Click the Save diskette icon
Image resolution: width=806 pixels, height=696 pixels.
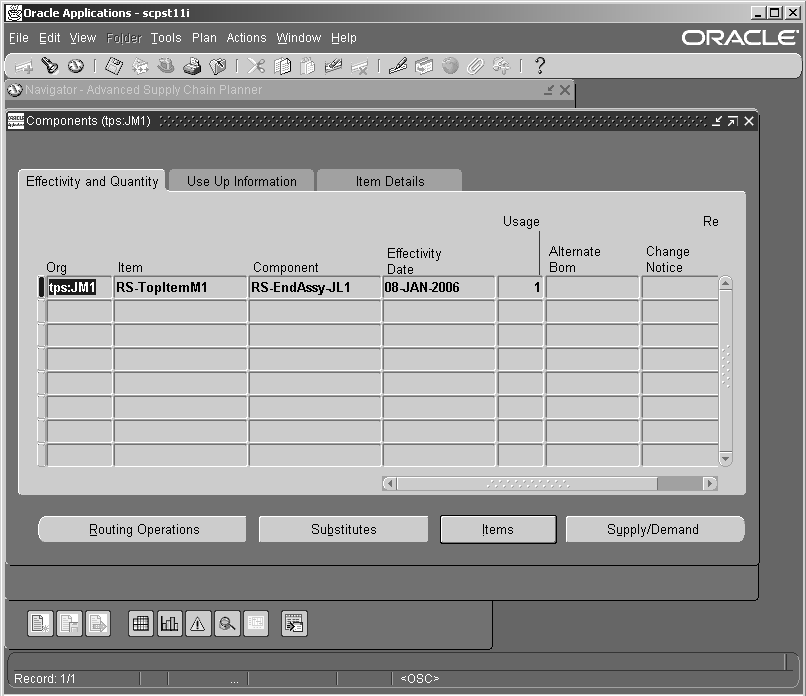[x=114, y=66]
